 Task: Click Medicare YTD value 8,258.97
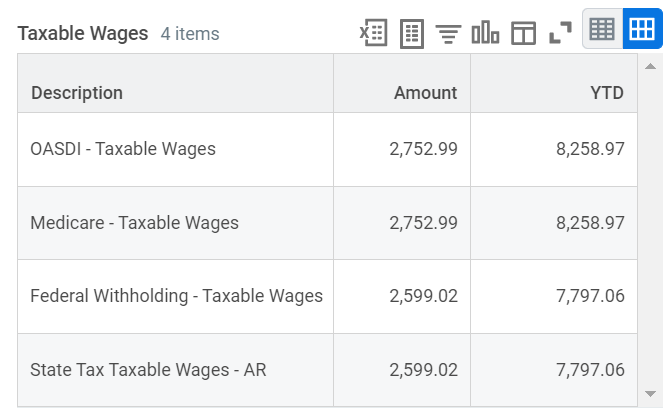tap(590, 223)
